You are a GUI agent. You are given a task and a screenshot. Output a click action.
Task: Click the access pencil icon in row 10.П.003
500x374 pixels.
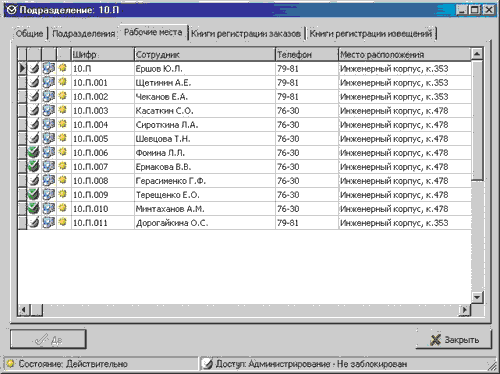(x=34, y=110)
